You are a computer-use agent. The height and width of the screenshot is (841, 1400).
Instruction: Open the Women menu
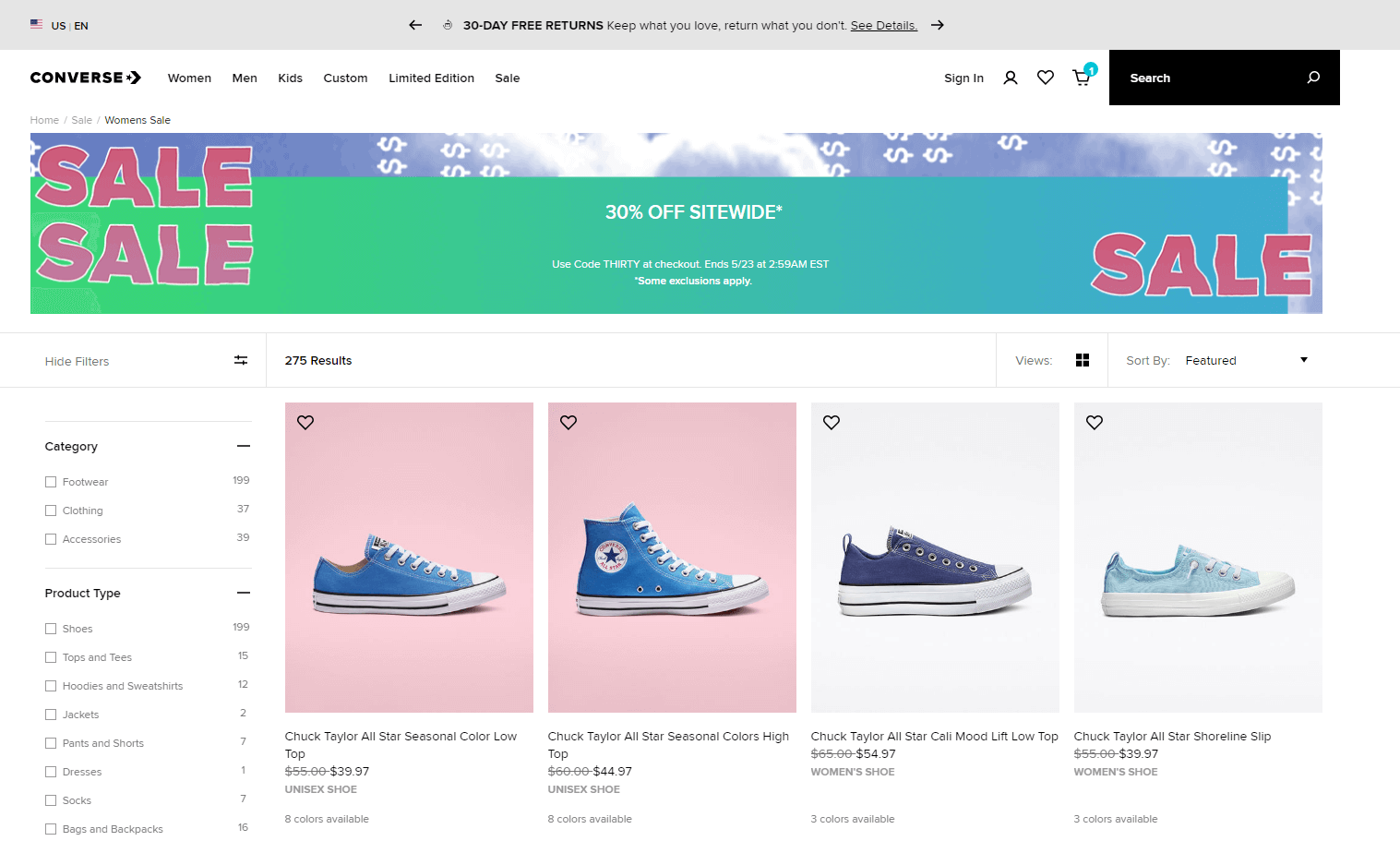coord(189,78)
